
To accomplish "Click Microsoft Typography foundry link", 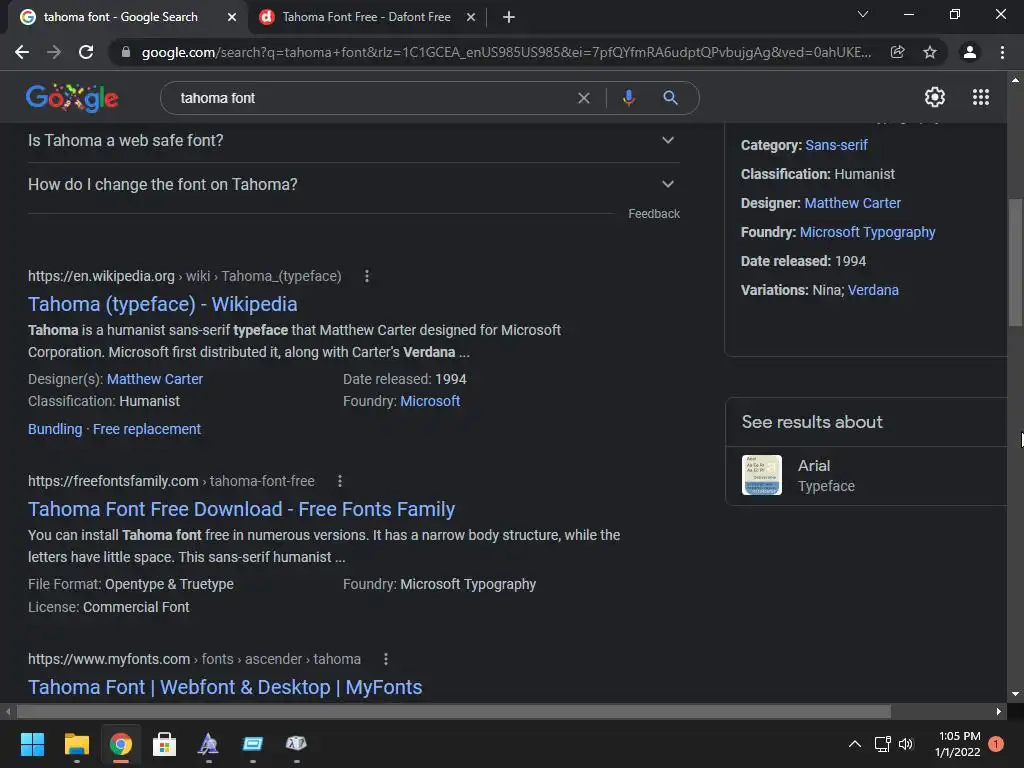I will tap(867, 232).
